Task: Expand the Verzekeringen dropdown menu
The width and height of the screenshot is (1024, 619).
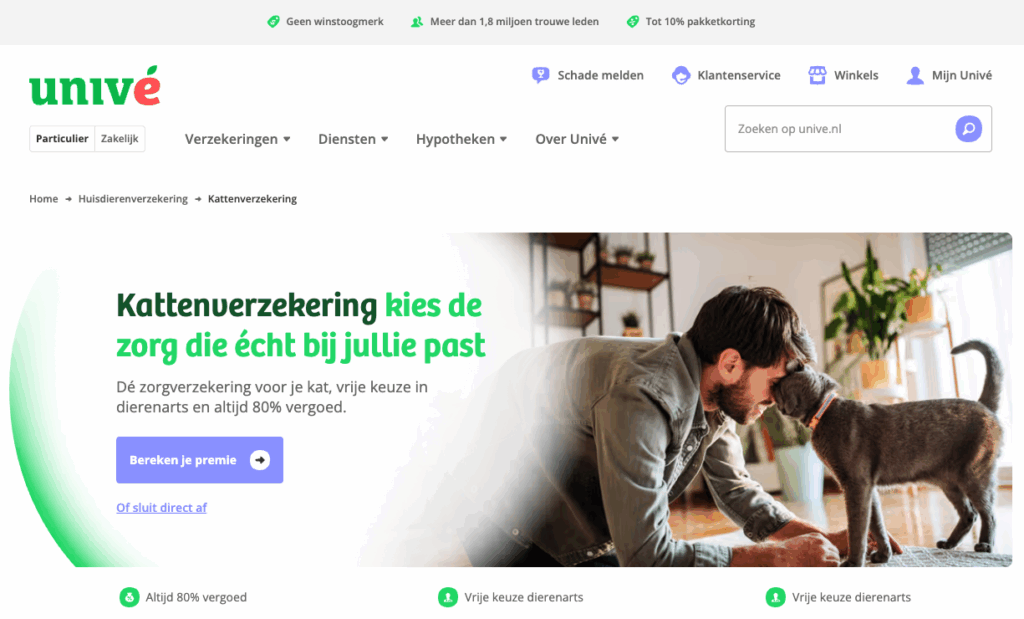Action: coord(238,139)
